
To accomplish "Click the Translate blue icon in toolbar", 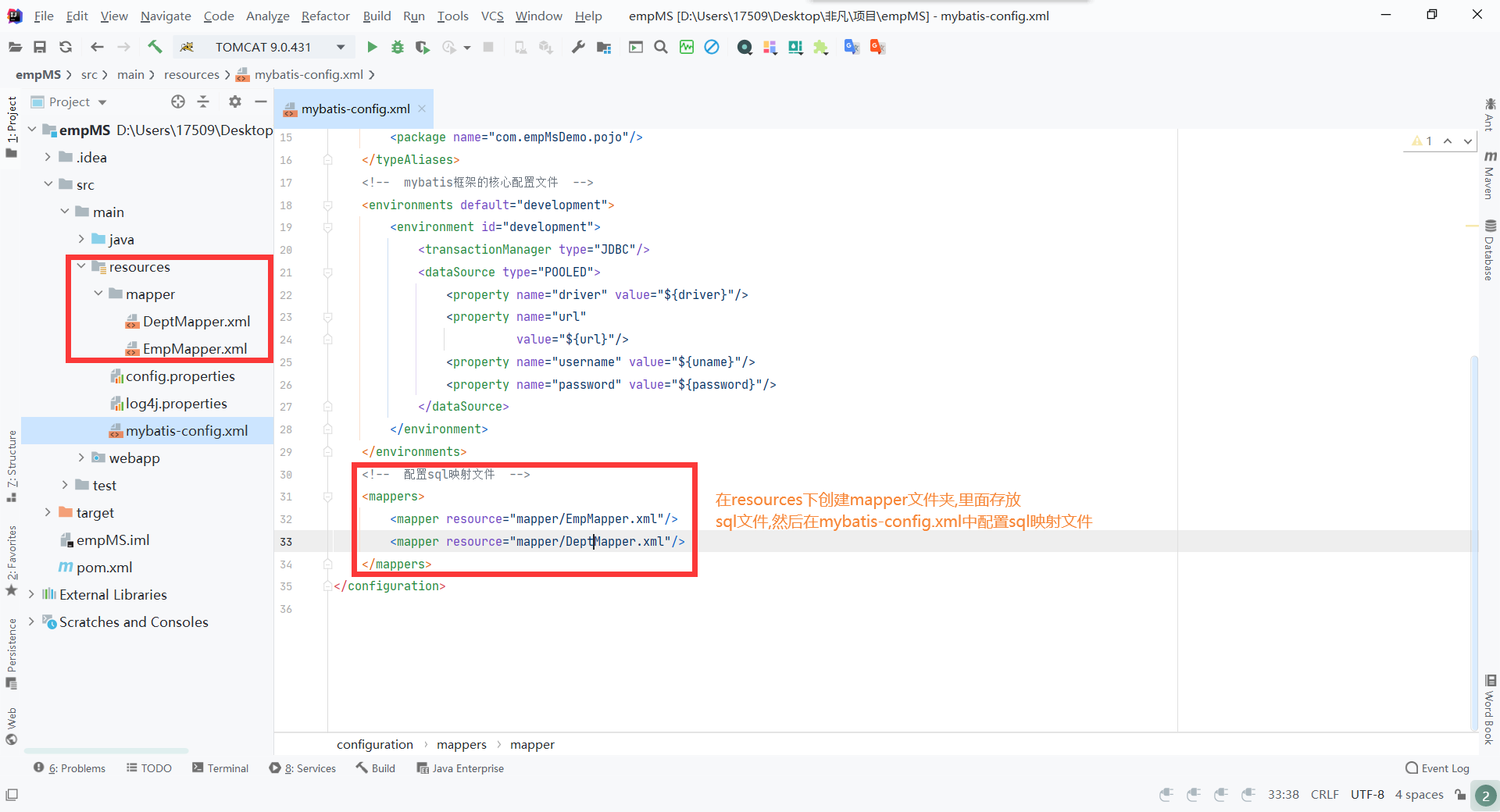I will point(852,47).
